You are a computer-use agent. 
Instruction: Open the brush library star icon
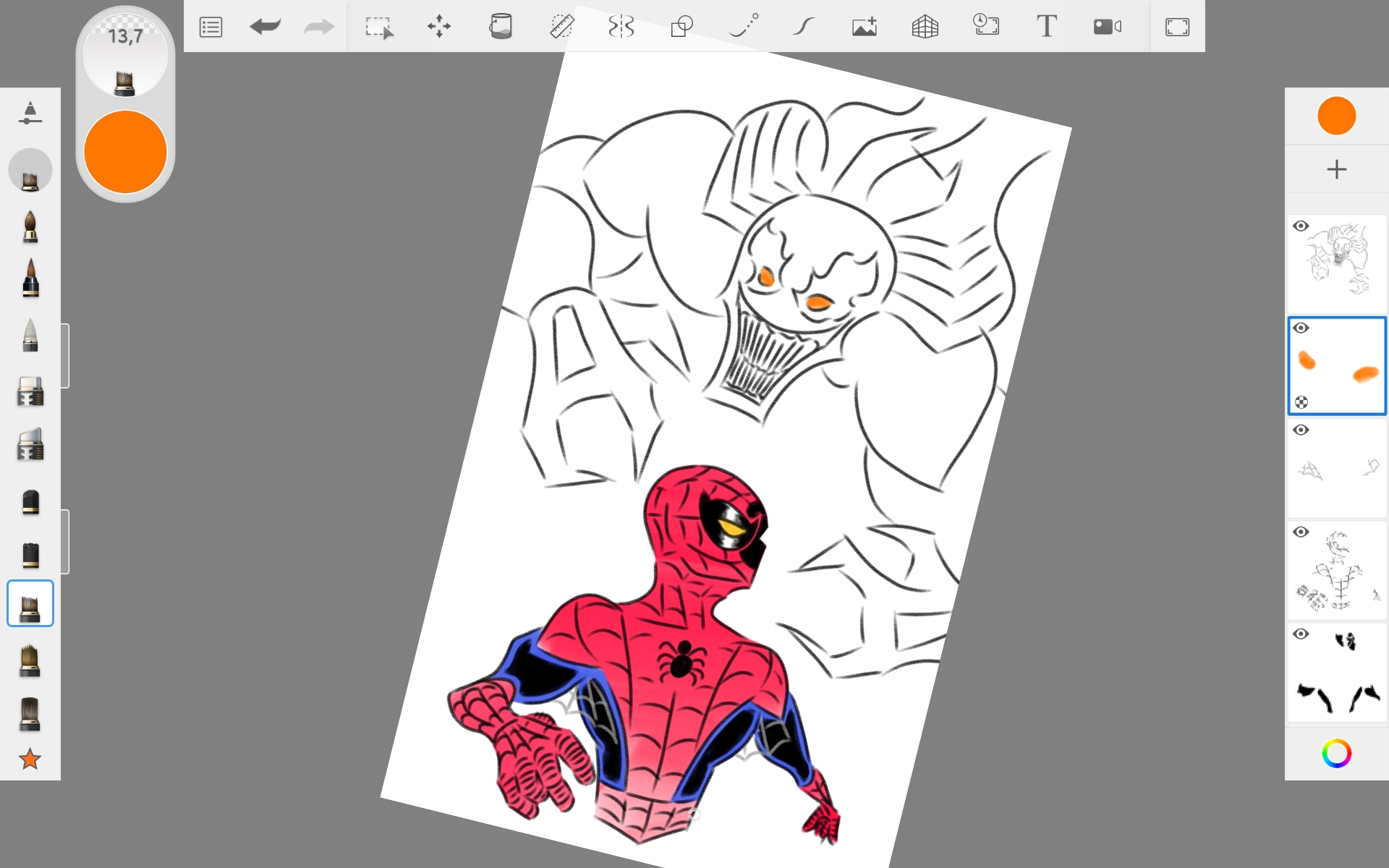tap(30, 759)
